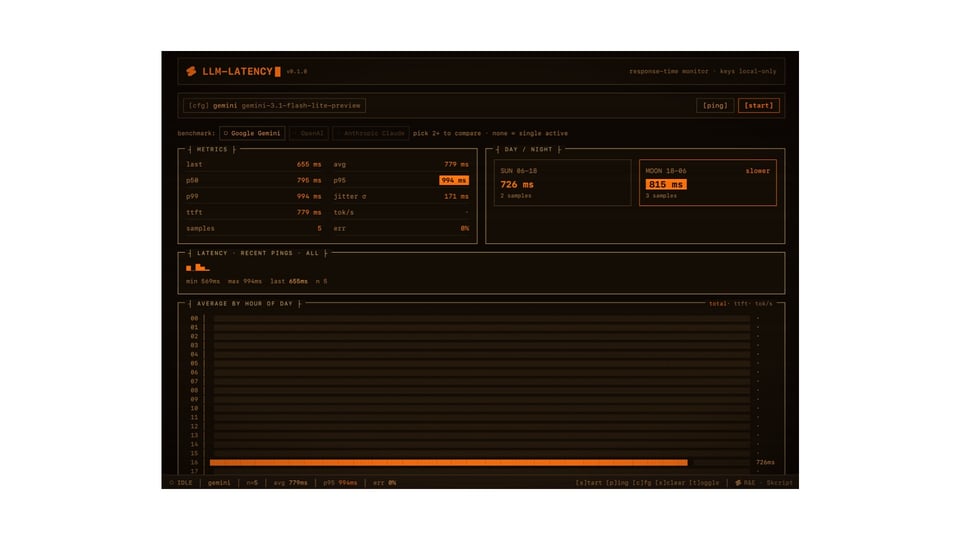960x540 pixels.
Task: Click the 726ms label for hour 16
Action: coord(765,462)
